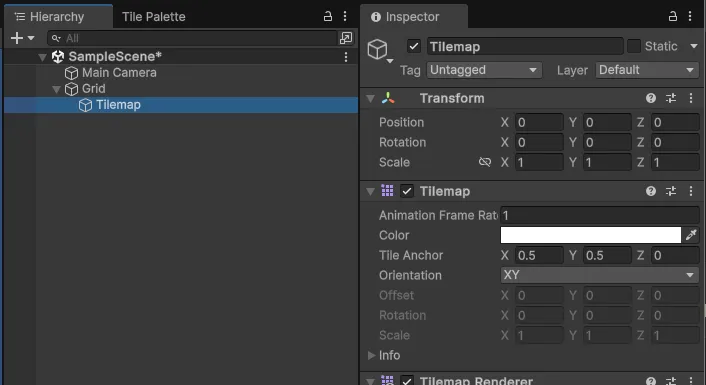The width and height of the screenshot is (706, 385).
Task: Open the Transform component help icon
Action: [x=651, y=98]
